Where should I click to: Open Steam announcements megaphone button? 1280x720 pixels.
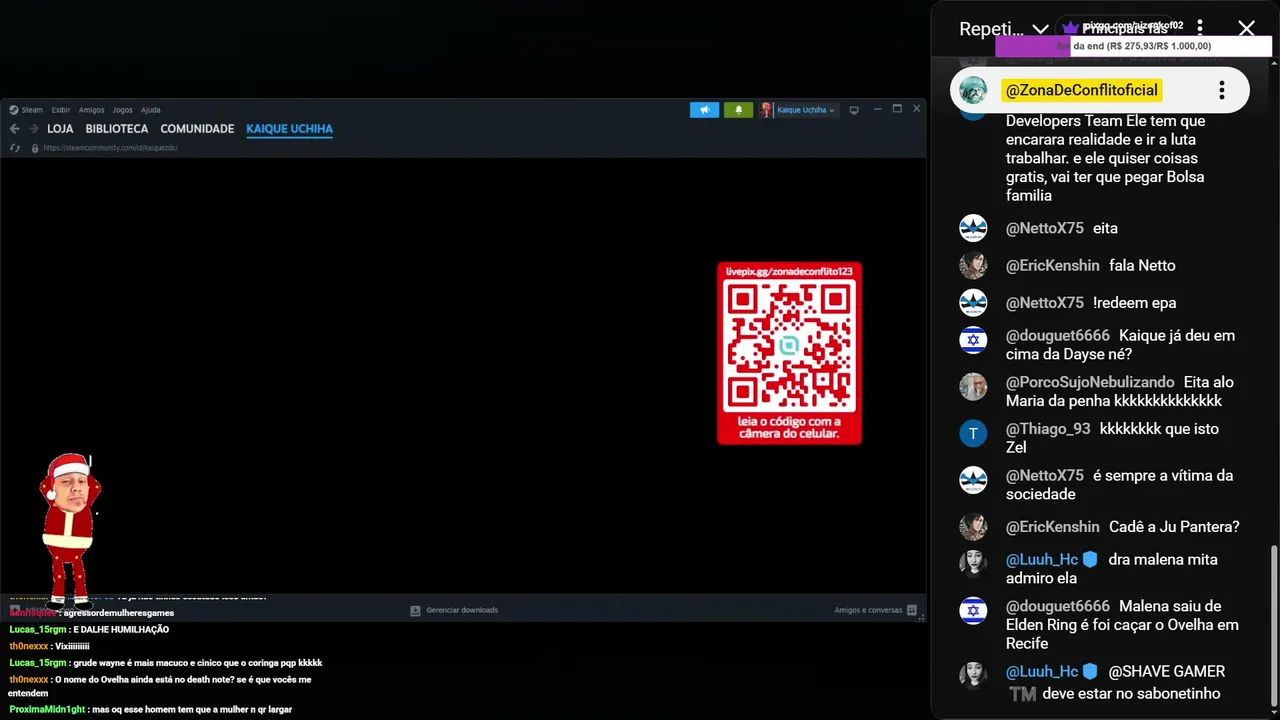[704, 110]
